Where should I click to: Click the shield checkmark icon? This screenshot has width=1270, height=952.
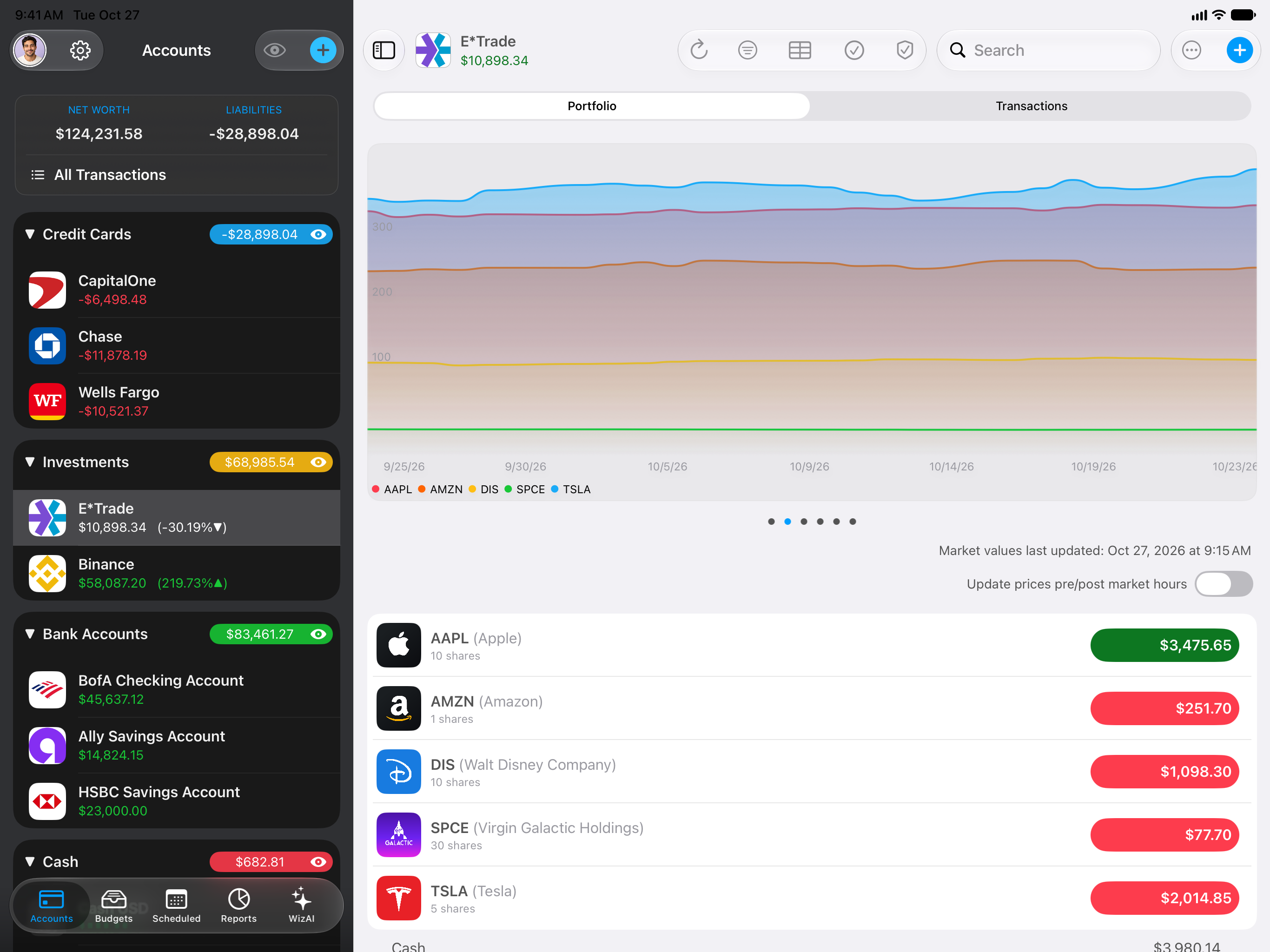click(905, 51)
